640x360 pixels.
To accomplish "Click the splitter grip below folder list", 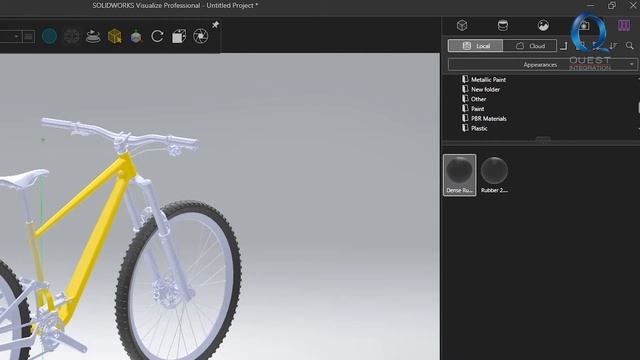I will click(542, 139).
